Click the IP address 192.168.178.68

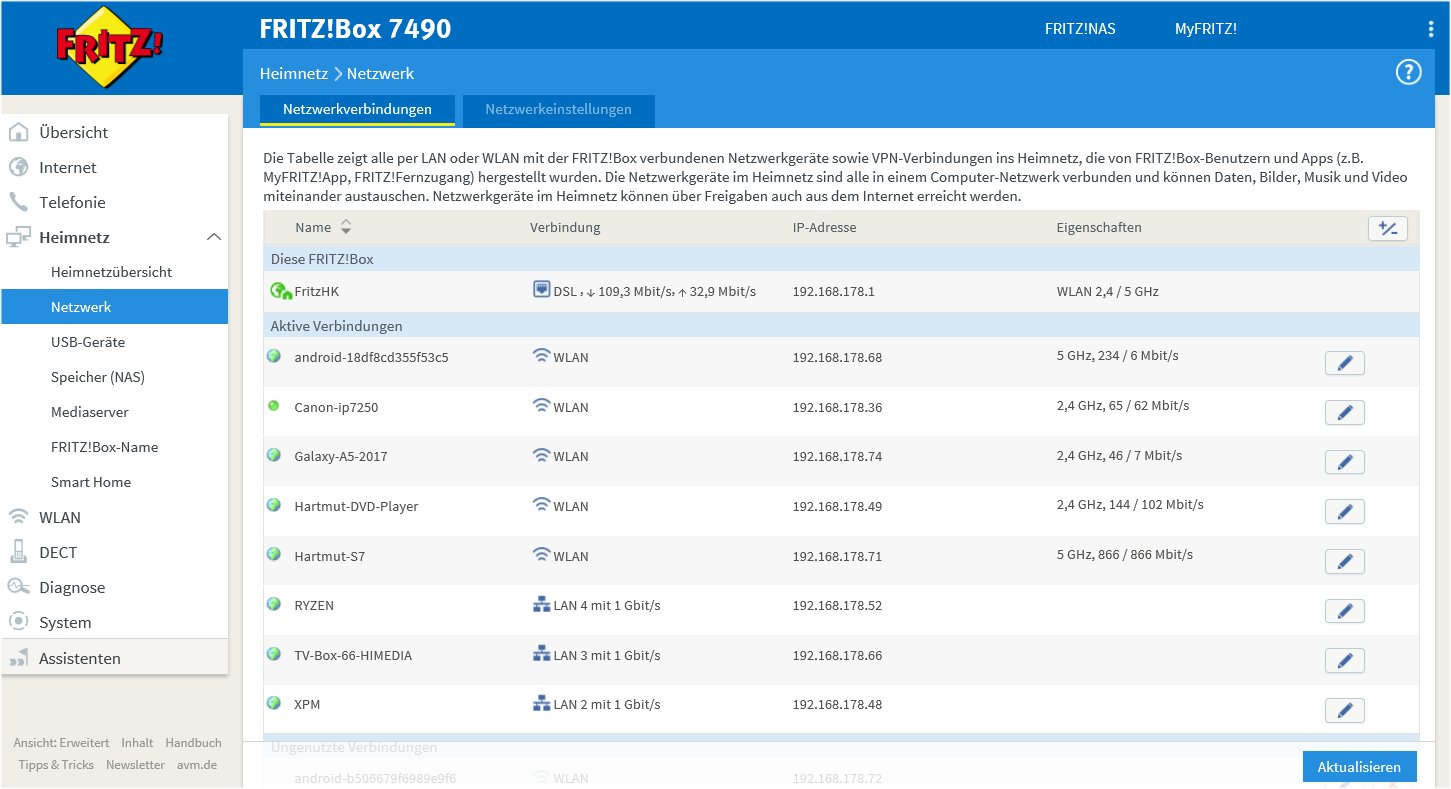coord(837,357)
